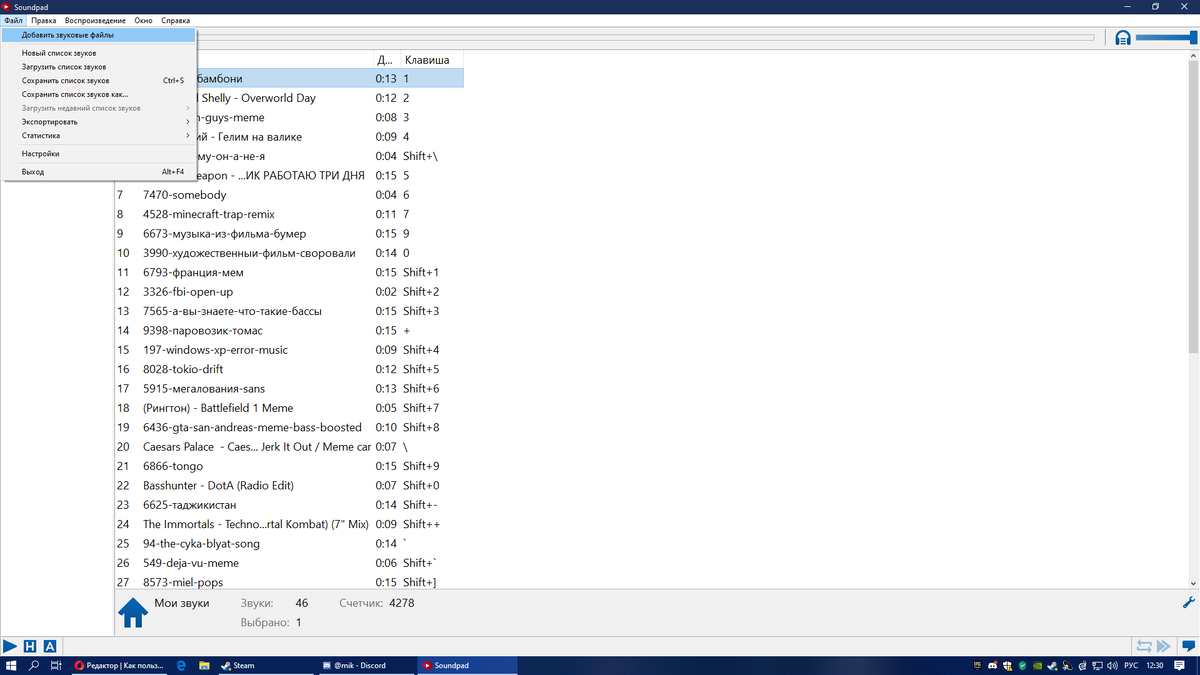Select the '8028-tokio-drift' sound

tap(289, 369)
